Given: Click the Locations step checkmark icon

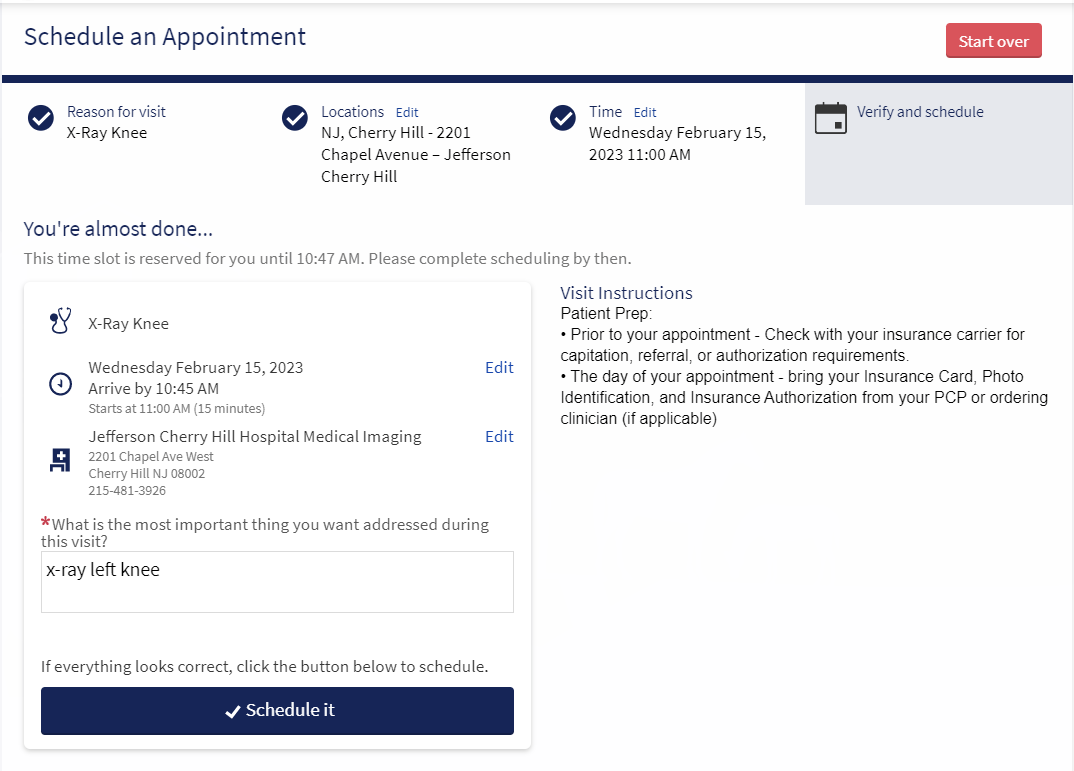Looking at the screenshot, I should point(295,118).
